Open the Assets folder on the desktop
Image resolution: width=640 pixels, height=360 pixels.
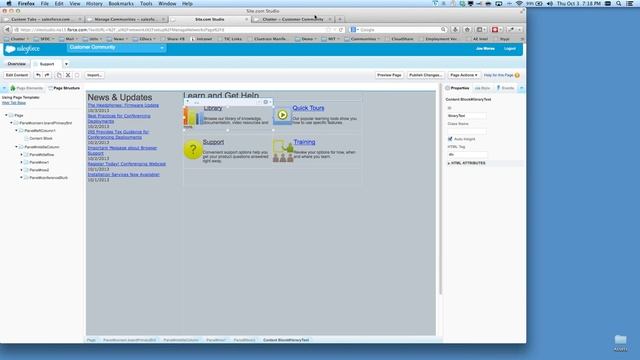click(x=620, y=342)
